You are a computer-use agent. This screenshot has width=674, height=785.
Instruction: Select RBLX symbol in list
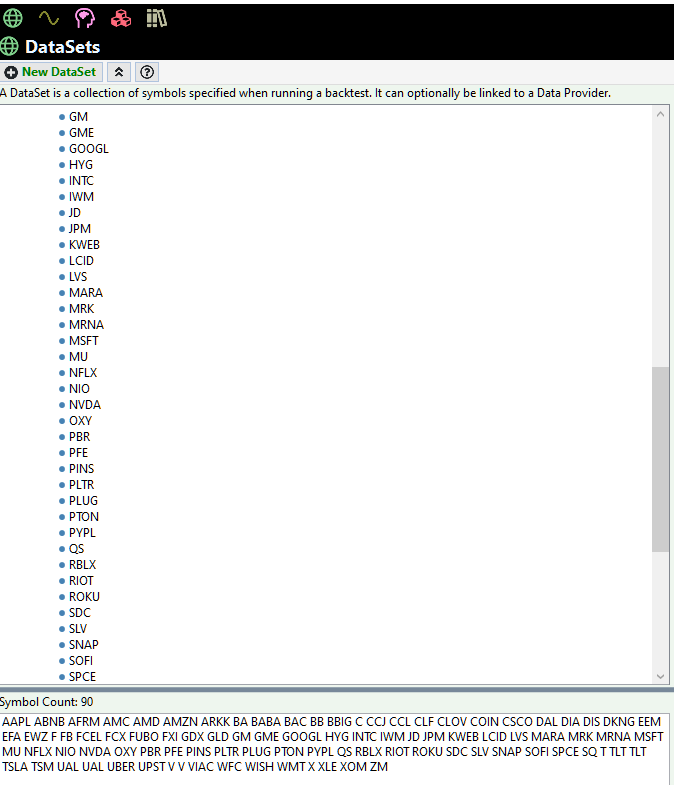[82, 565]
